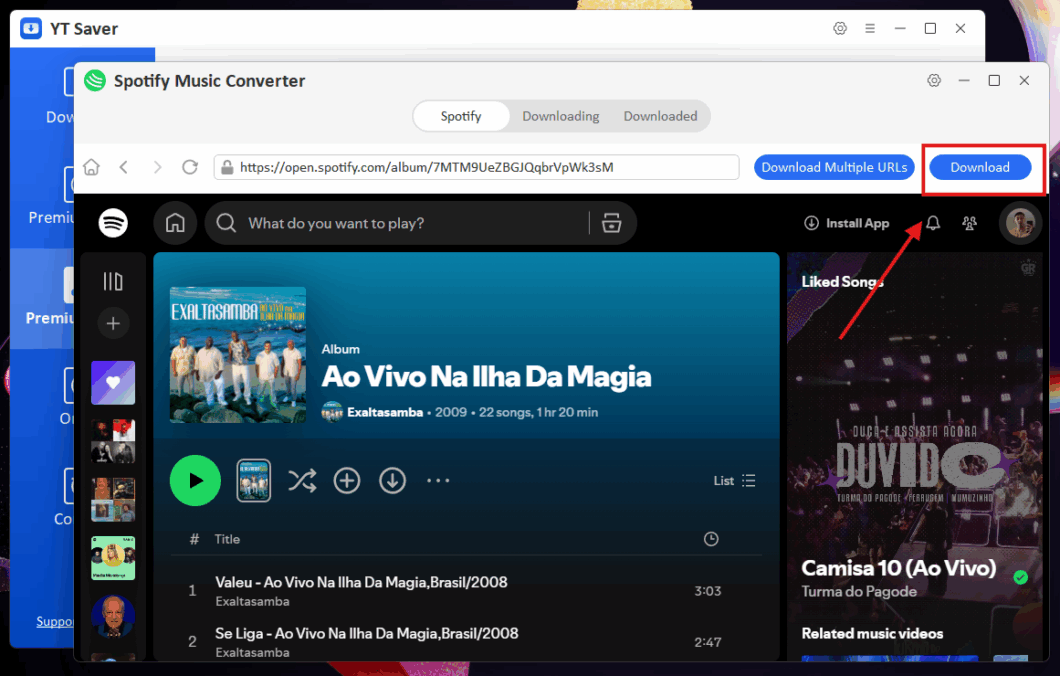1060x676 pixels.
Task: Open Spotify notifications bell
Action: pos(931,222)
